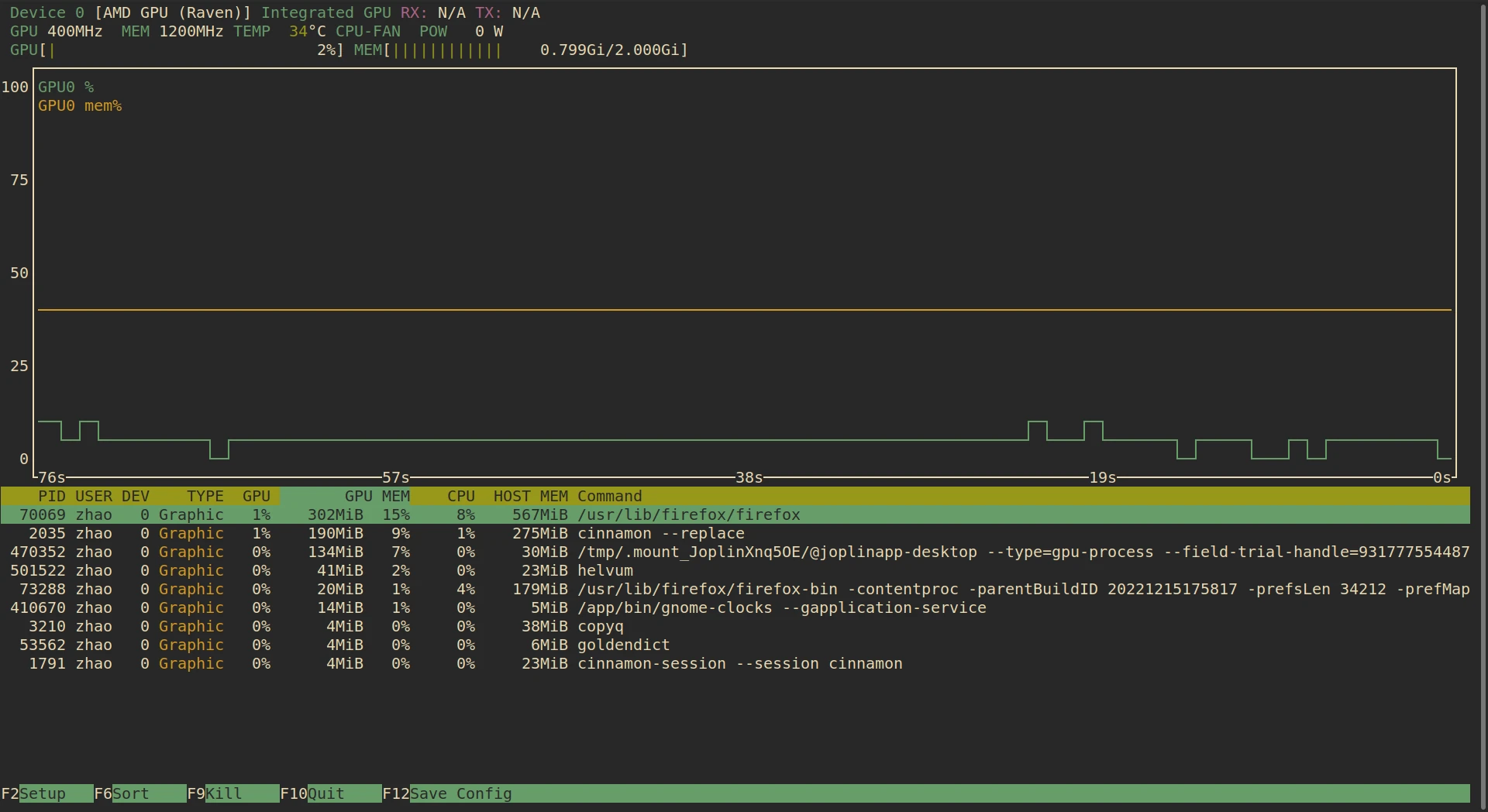The image size is (1488, 812).
Task: Click the GPU0 mem% legend label
Action: coord(80,105)
